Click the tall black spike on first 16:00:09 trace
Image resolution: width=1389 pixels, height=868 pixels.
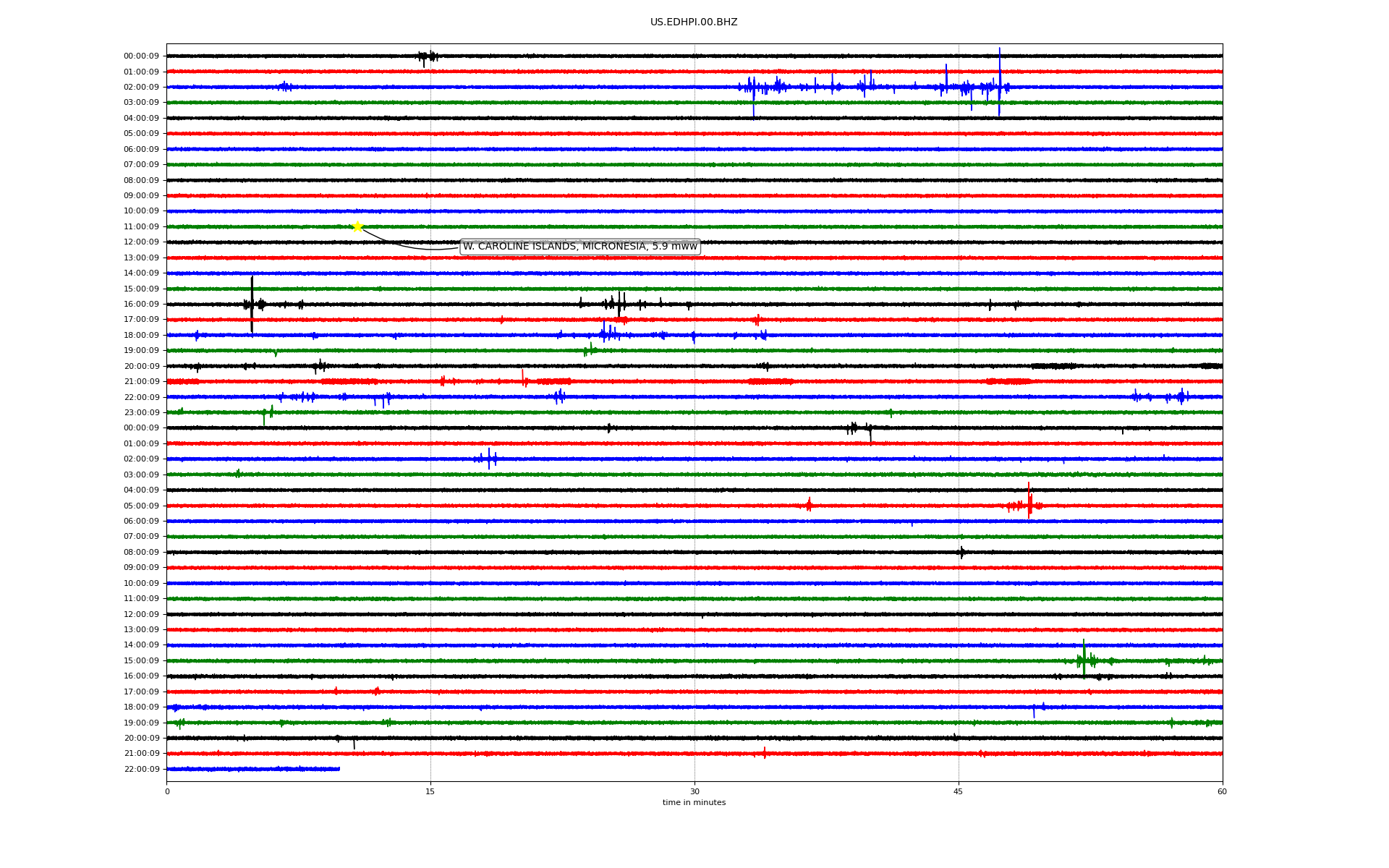pyautogui.click(x=252, y=302)
